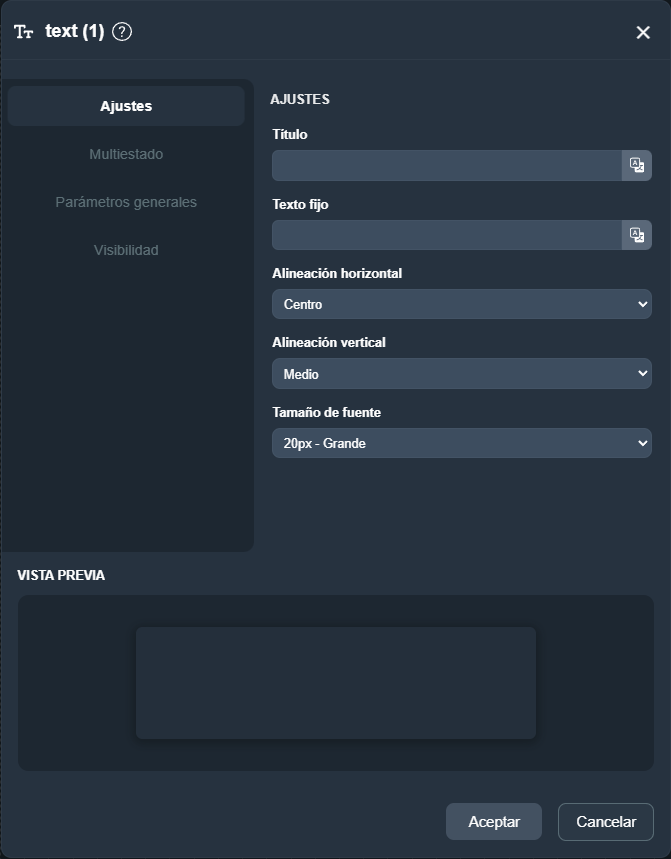Close the text (1) dialog with X
671x859 pixels.
643,33
